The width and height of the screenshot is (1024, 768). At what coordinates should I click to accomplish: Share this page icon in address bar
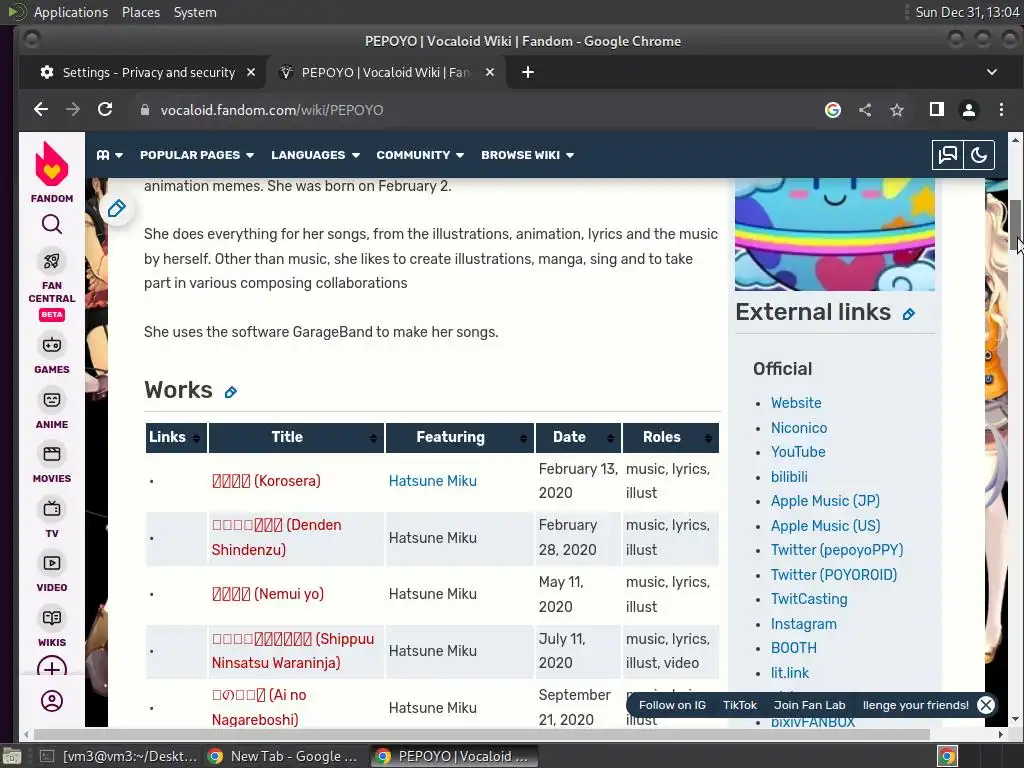865,110
